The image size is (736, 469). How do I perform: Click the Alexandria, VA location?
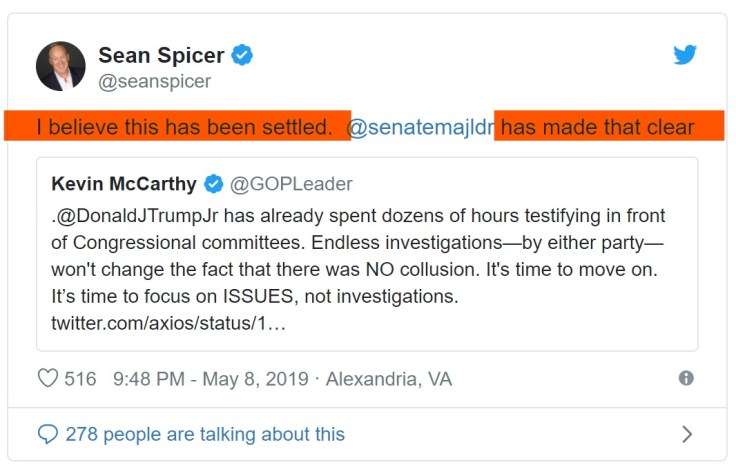tap(389, 379)
